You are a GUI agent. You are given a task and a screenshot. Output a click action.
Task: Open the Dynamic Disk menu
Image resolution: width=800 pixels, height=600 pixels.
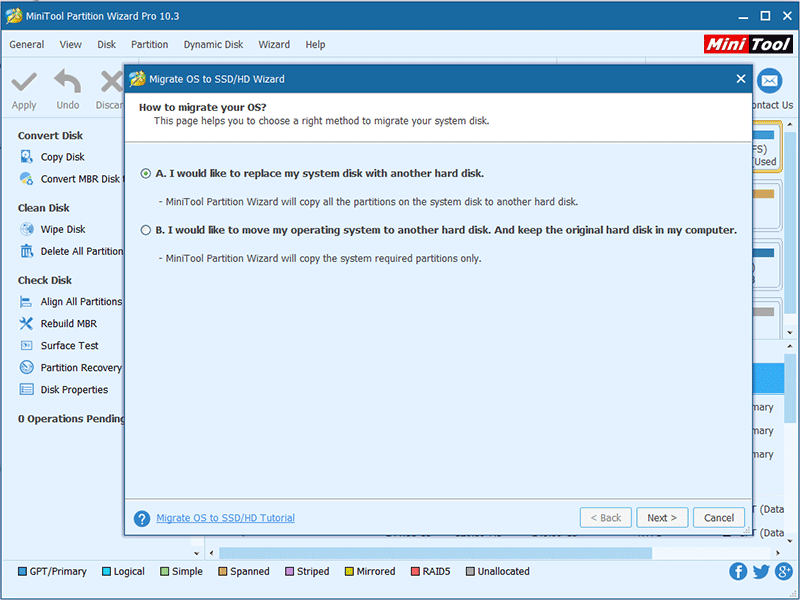(x=213, y=45)
